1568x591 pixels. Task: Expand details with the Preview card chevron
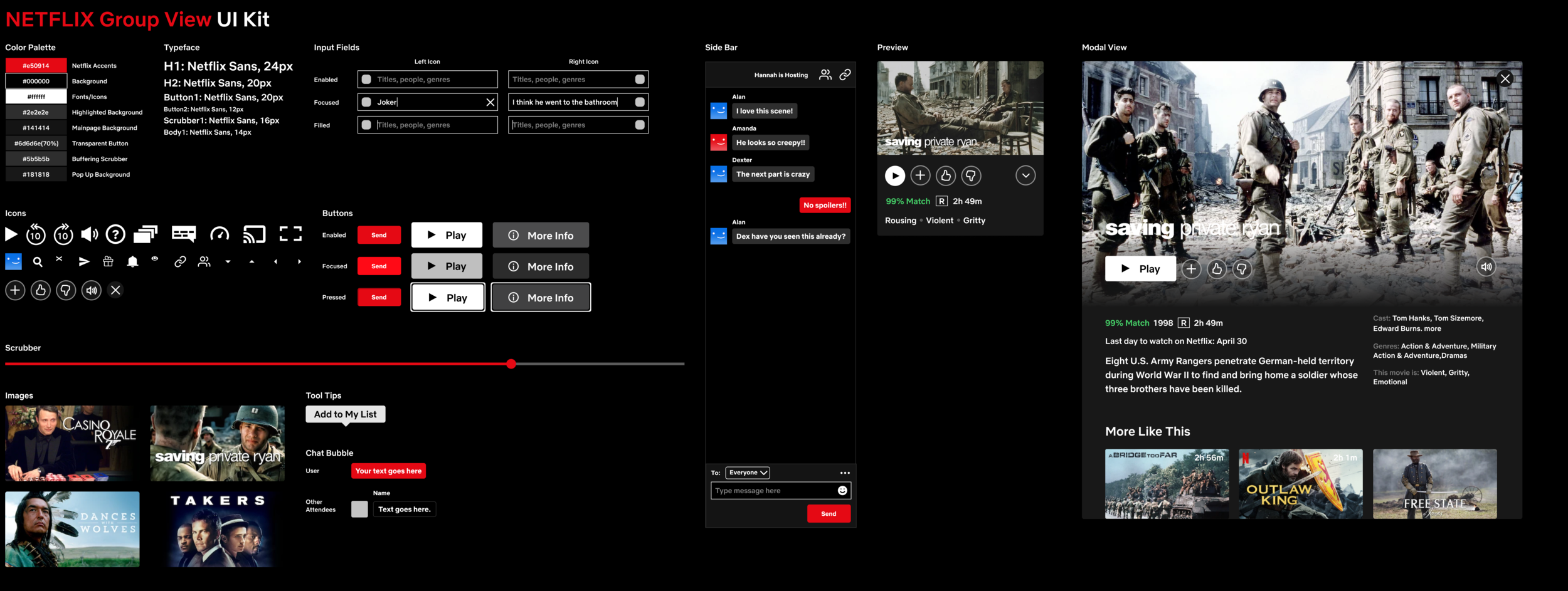pyautogui.click(x=1025, y=175)
